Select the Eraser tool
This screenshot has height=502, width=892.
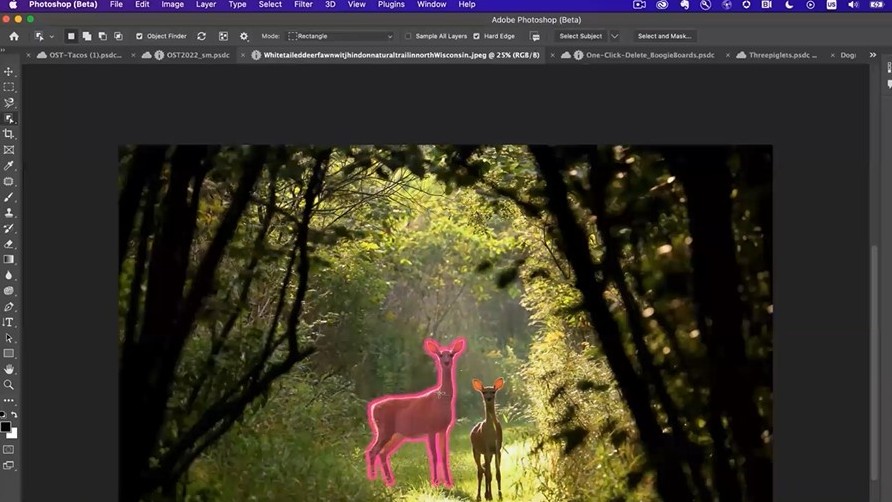point(9,244)
